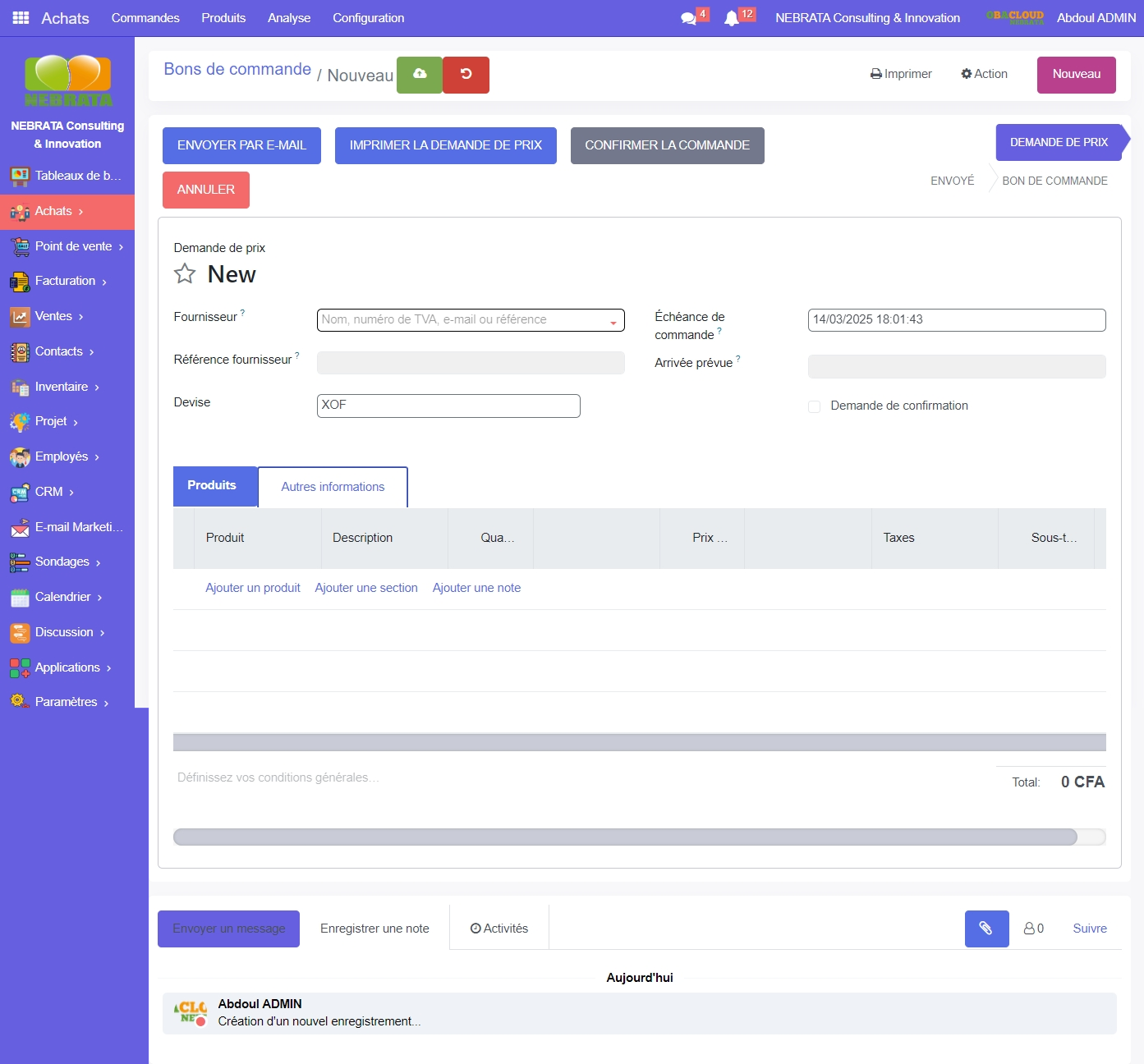Image resolution: width=1144 pixels, height=1064 pixels.
Task: Expand the Point de vente sidebar menu
Action: pos(74,246)
